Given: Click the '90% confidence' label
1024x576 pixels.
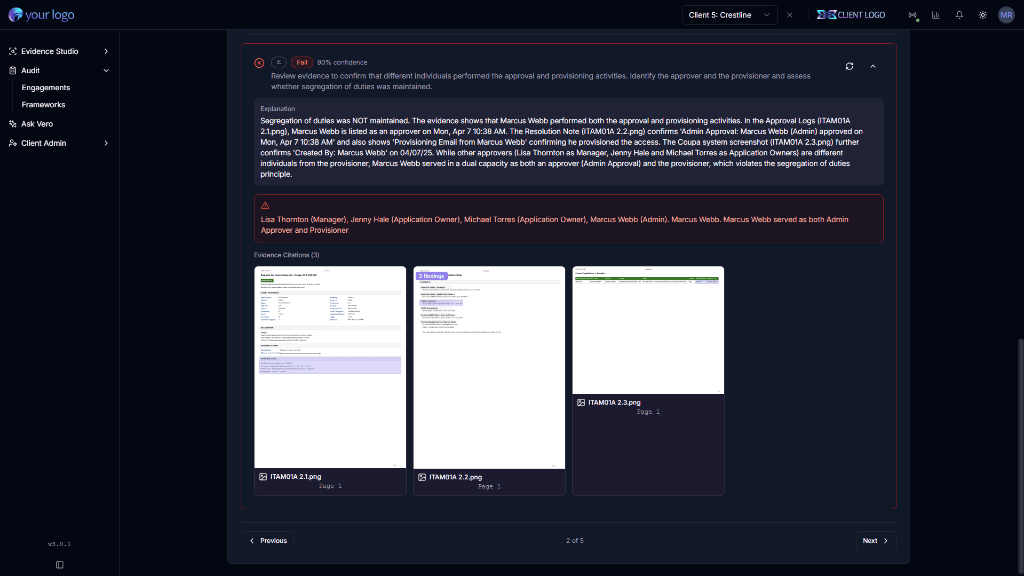Looking at the screenshot, I should click(x=342, y=63).
